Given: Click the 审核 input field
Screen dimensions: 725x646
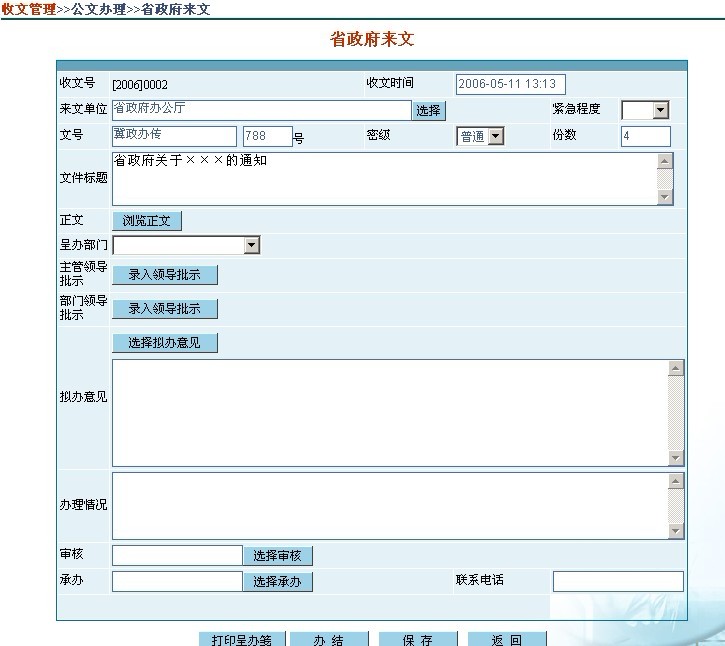Looking at the screenshot, I should (178, 555).
